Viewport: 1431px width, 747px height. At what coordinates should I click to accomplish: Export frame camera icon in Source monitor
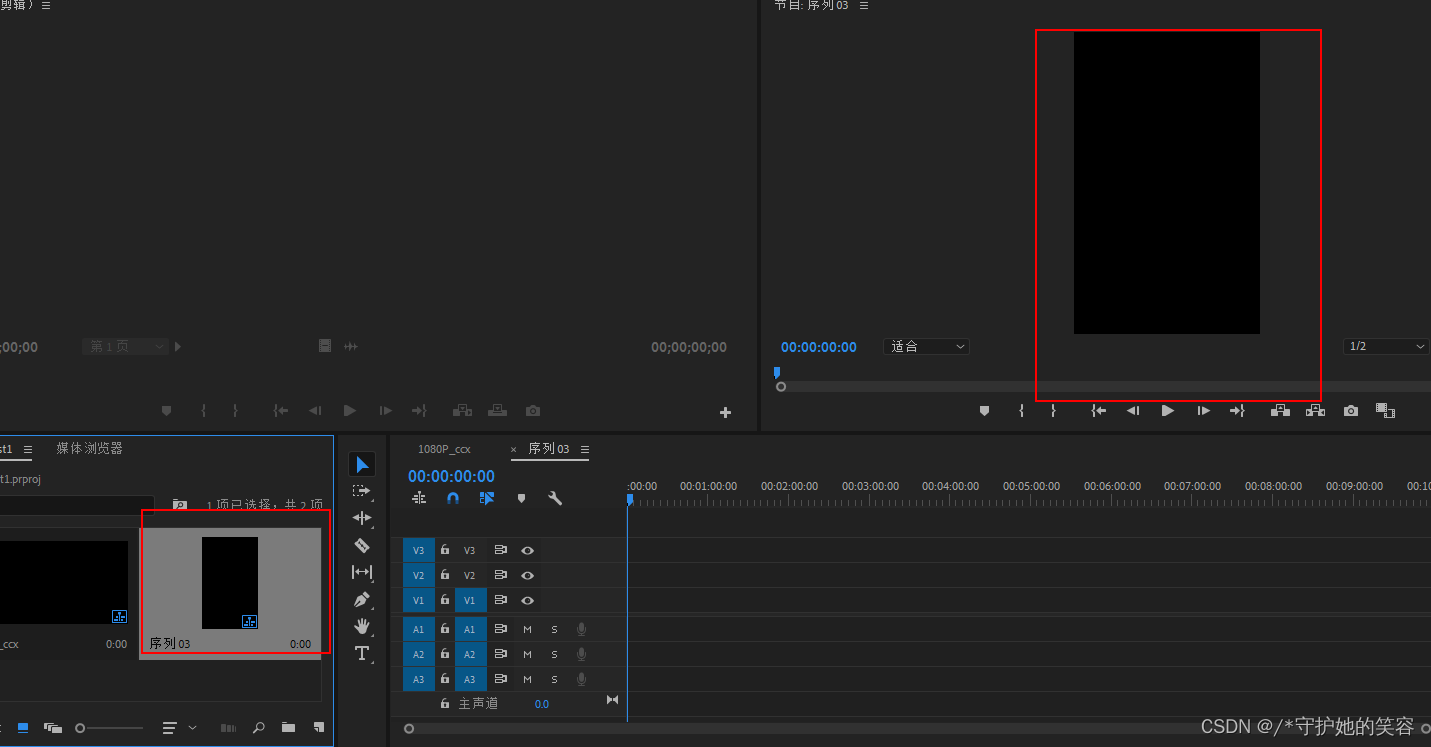tap(533, 410)
